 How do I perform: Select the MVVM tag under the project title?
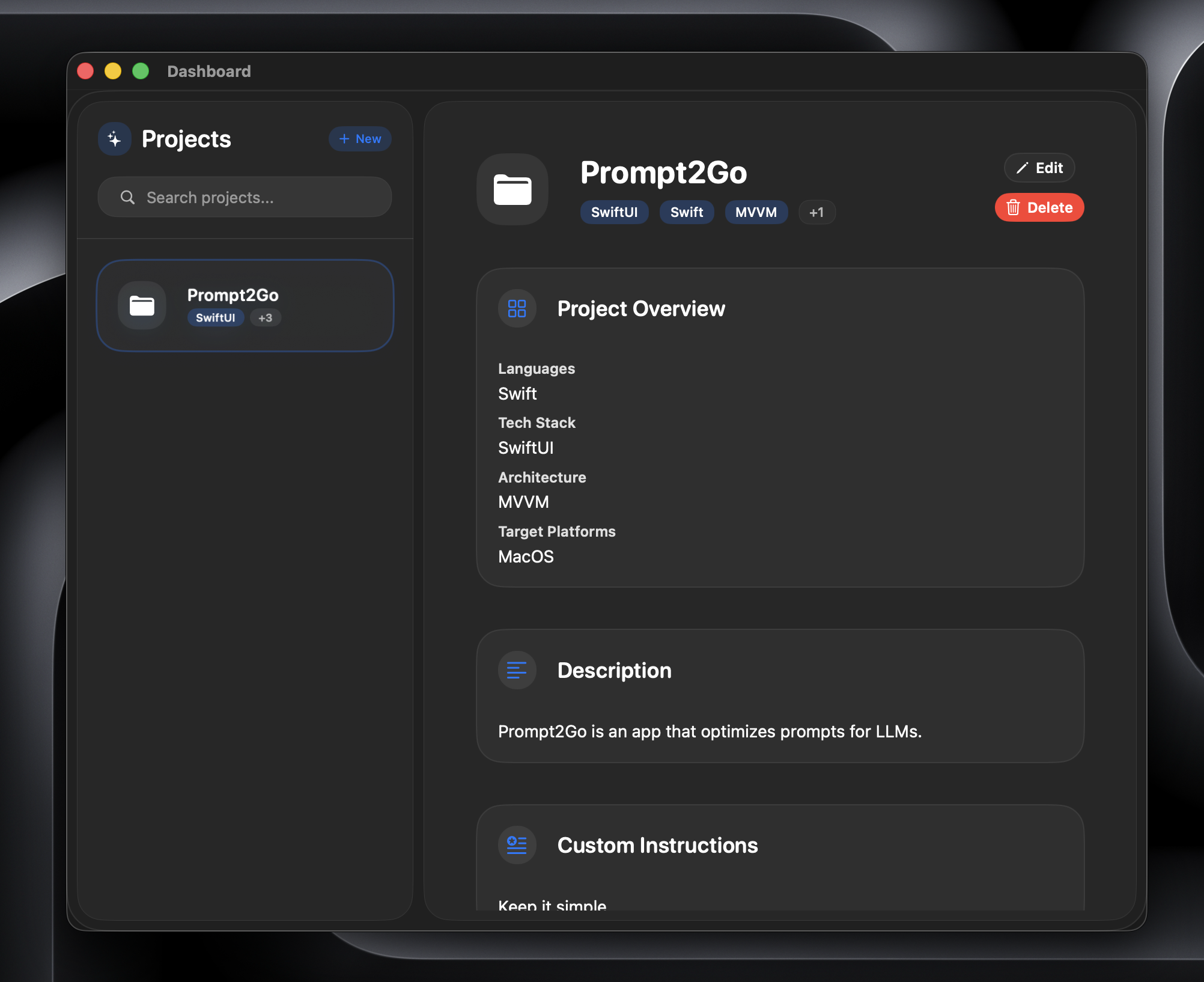tap(756, 212)
